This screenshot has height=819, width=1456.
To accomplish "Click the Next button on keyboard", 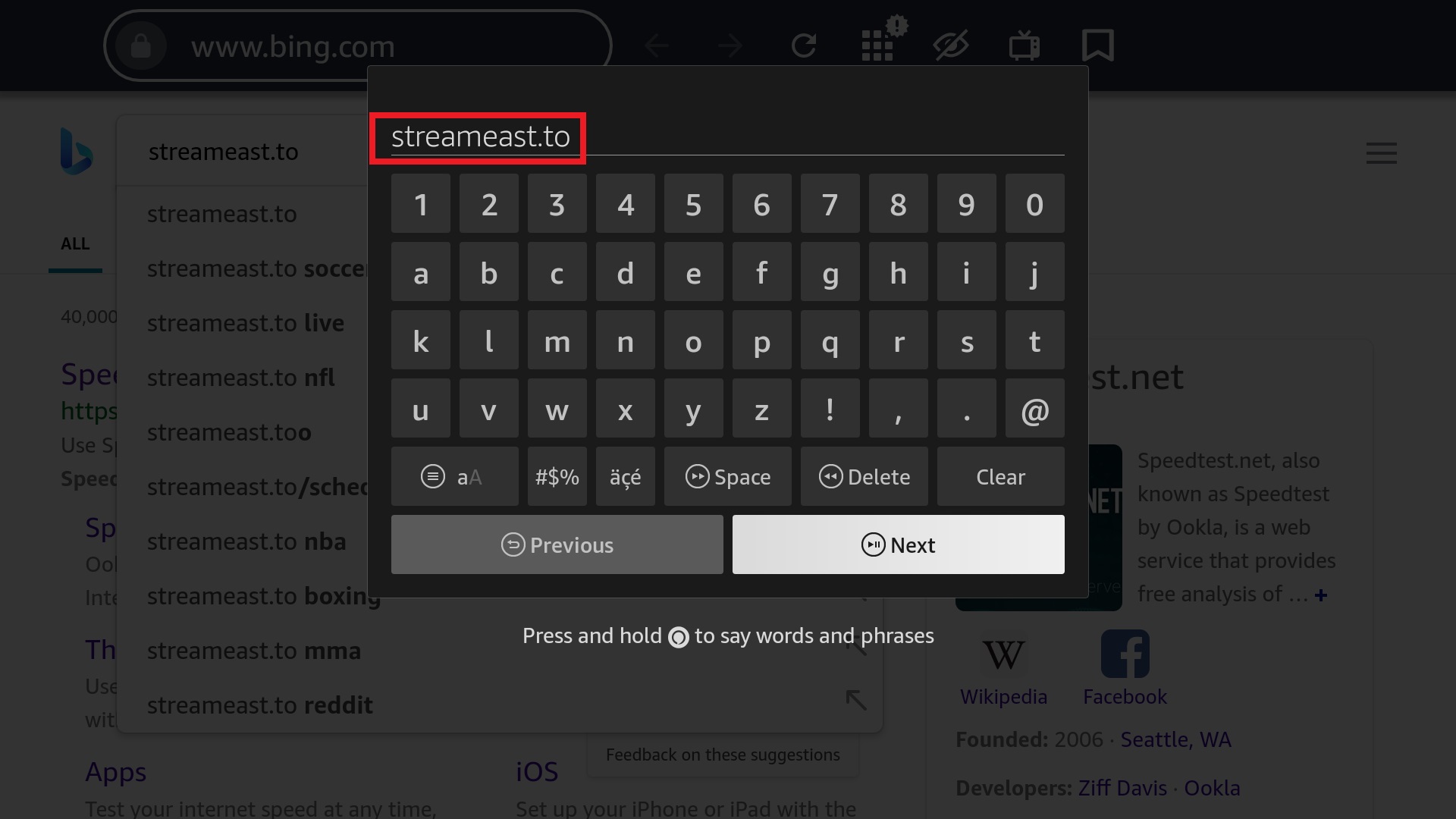I will [898, 544].
